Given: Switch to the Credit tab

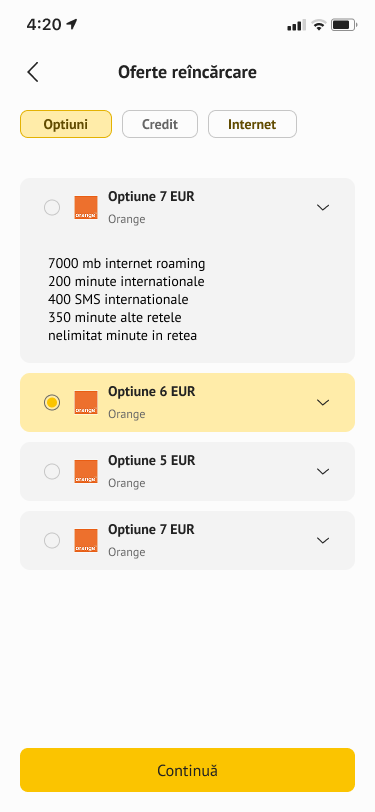Looking at the screenshot, I should click(160, 124).
